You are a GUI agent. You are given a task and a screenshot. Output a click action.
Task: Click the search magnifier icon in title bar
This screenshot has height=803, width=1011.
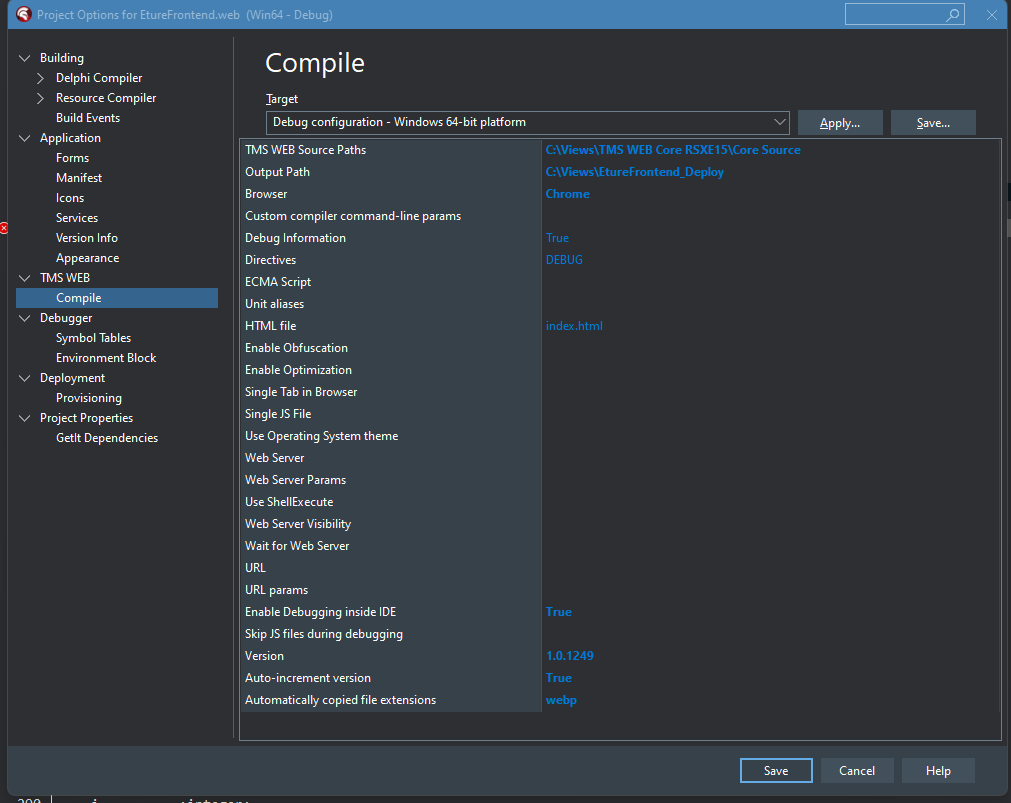pyautogui.click(x=952, y=15)
